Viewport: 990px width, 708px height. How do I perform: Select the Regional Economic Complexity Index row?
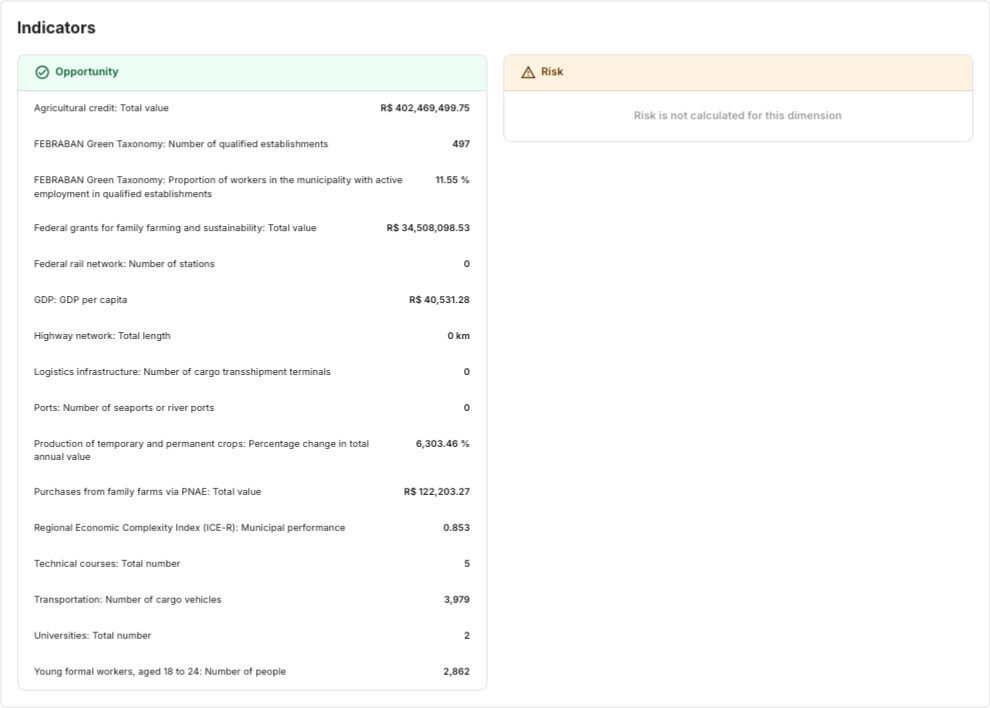250,527
